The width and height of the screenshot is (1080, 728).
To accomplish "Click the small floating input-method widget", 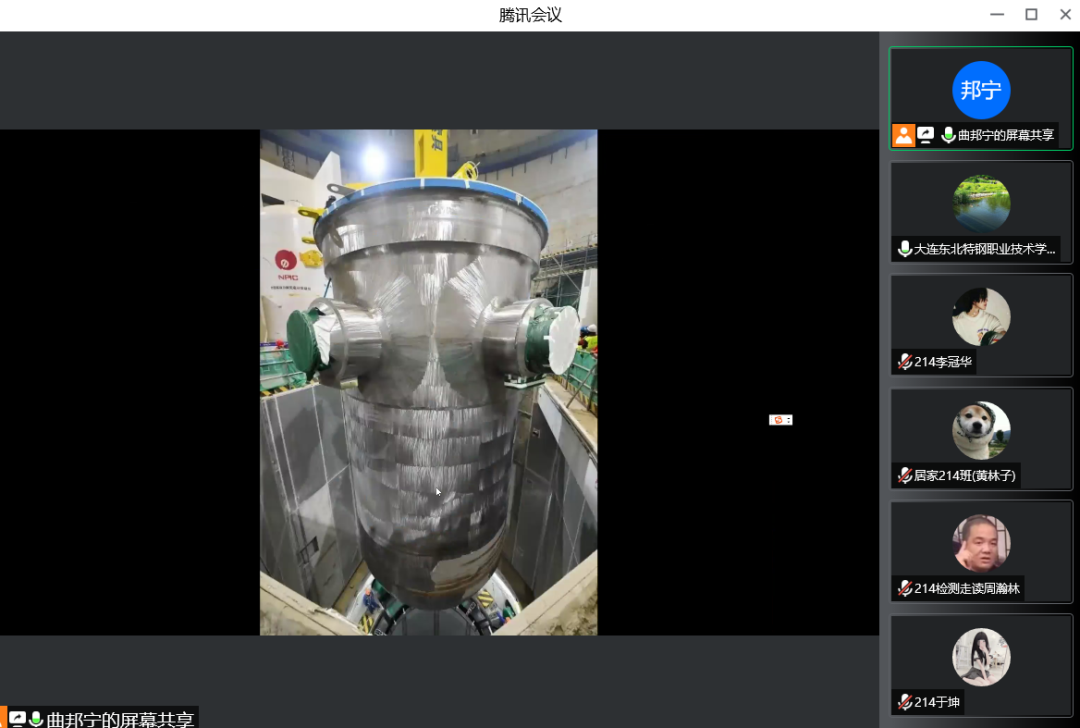I will click(780, 420).
